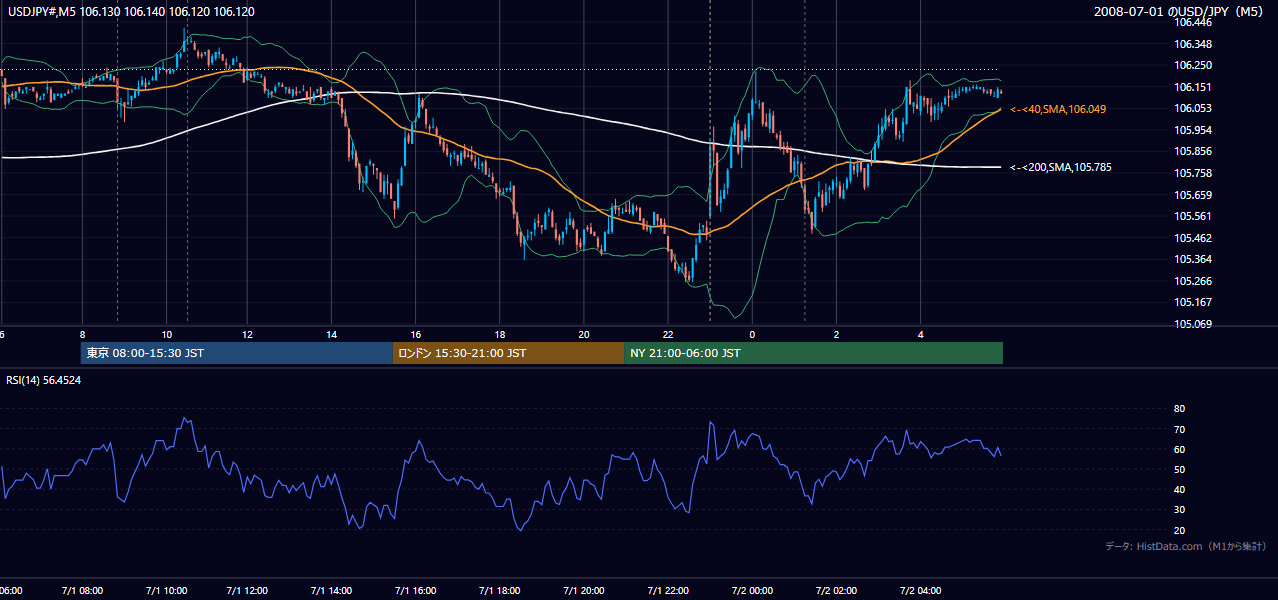Click hour tick 0 under price chart
1278x600 pixels.
pos(752,334)
